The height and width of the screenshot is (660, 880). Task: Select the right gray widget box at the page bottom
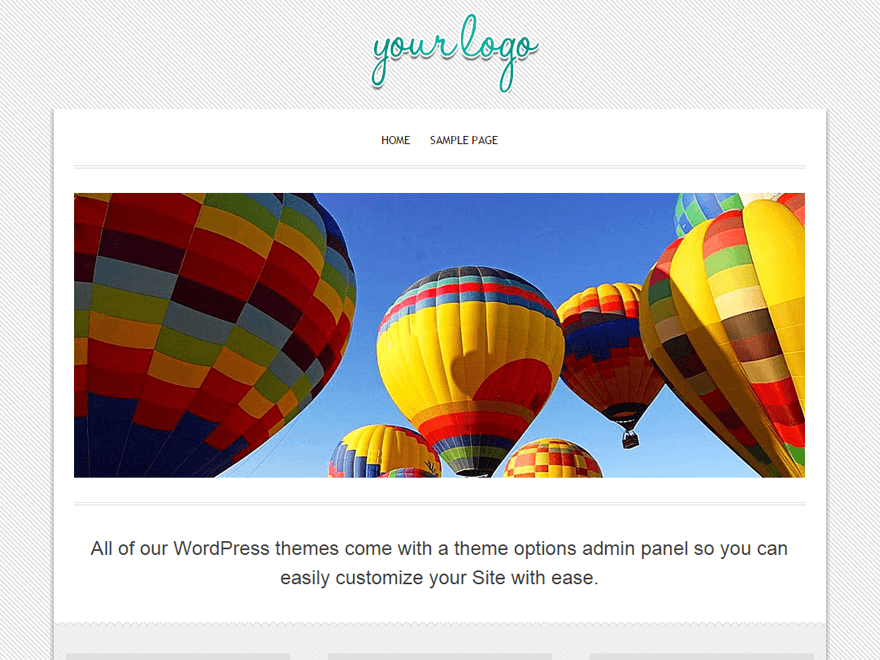pos(702,657)
